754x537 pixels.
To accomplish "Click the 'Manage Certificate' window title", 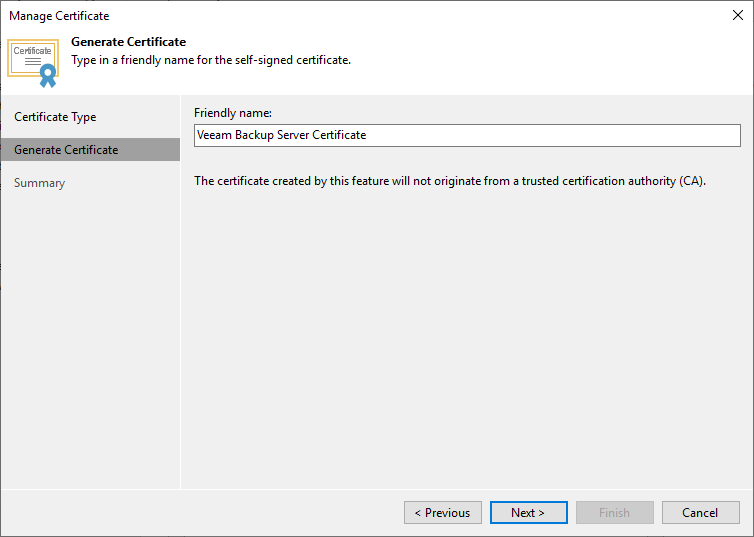I will (59, 16).
